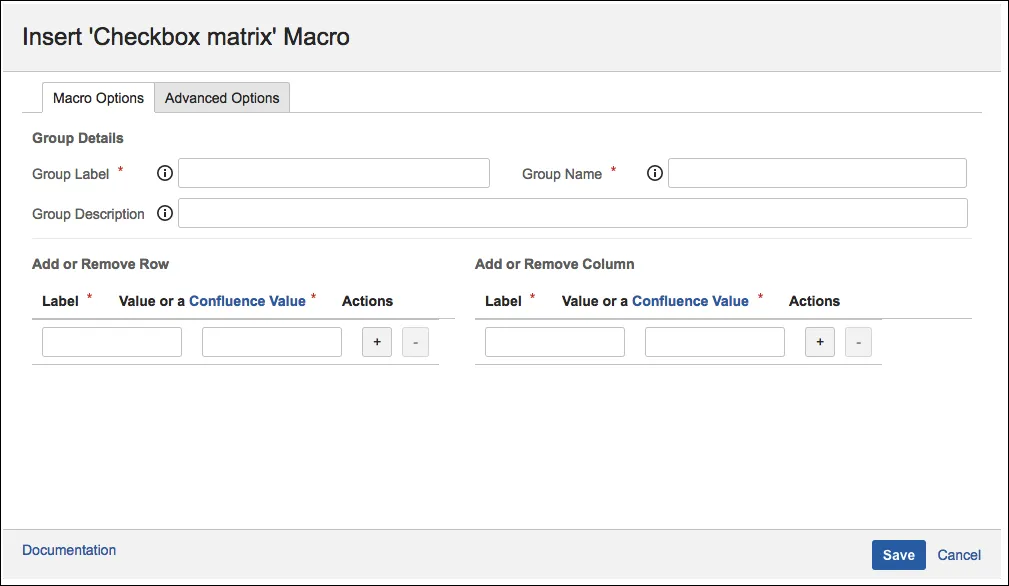Open the Advanced Options tab
This screenshot has height=586, width=1009.
point(222,98)
